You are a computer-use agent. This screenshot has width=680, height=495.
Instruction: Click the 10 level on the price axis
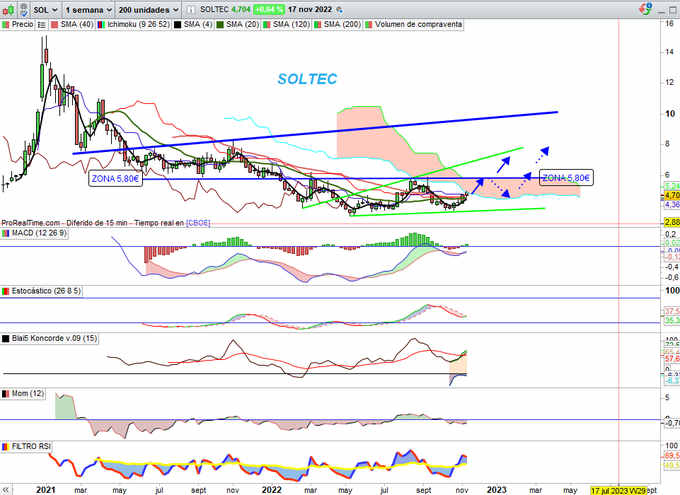pyautogui.click(x=670, y=114)
